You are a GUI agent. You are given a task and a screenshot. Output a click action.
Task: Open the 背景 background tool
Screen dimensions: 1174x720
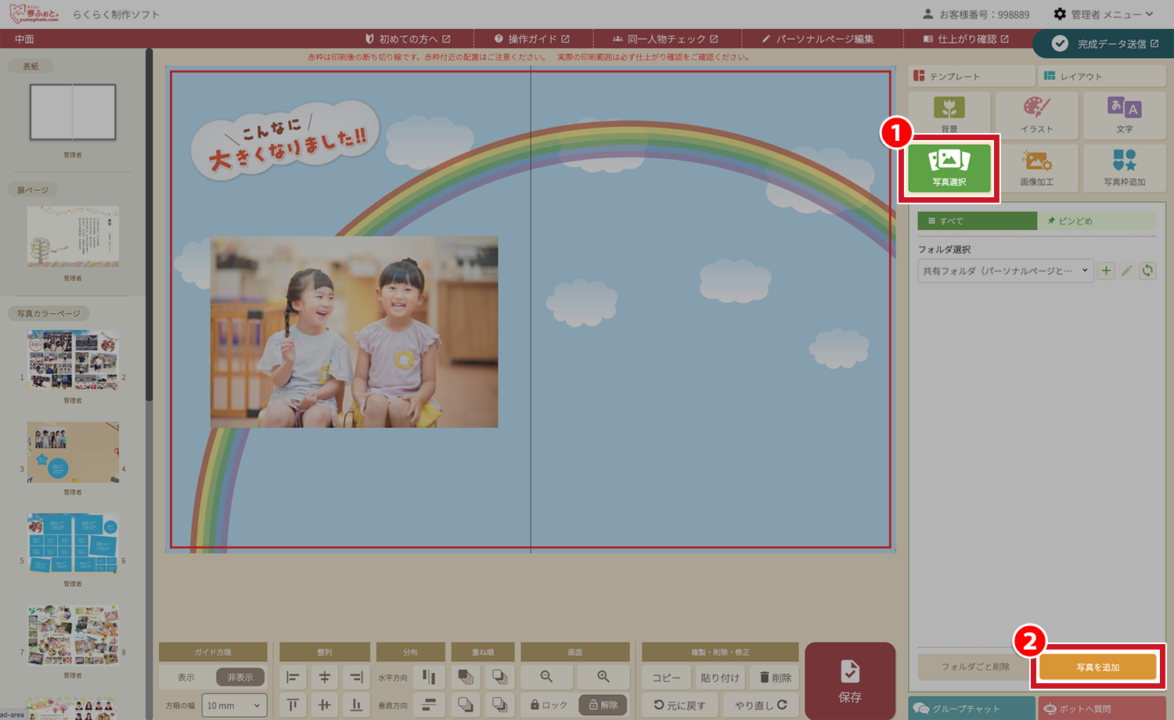click(x=949, y=115)
